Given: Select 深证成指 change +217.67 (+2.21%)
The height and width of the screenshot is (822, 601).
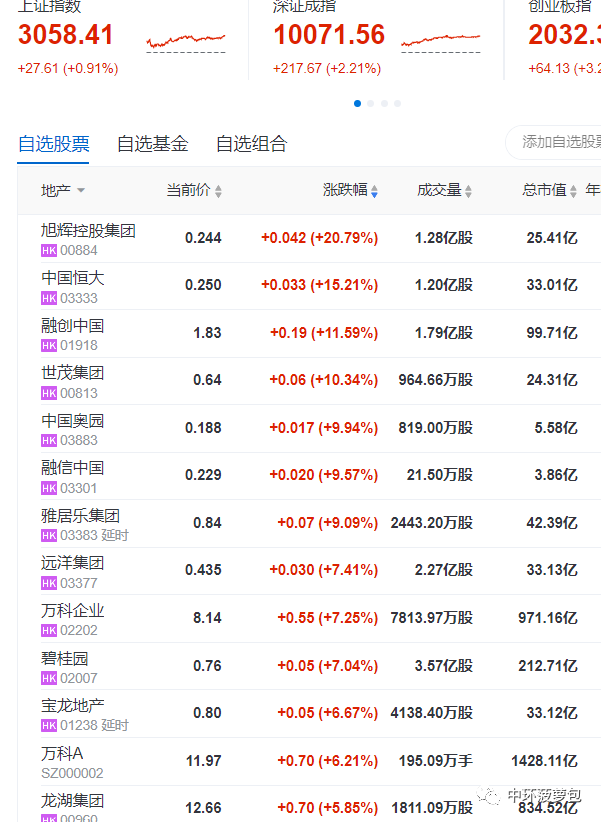Looking at the screenshot, I should point(327,69).
